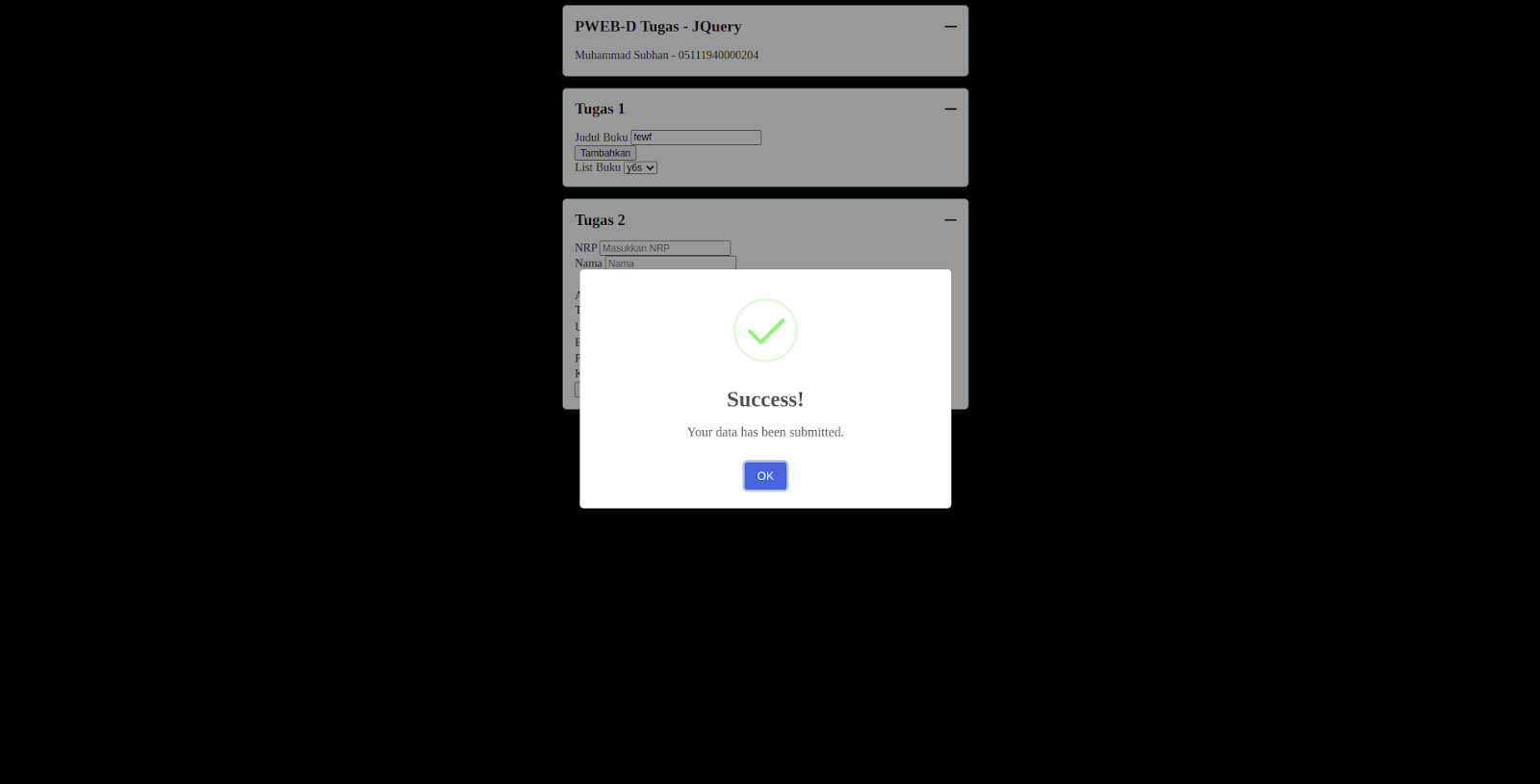Click the NRP label
Screen dimensions: 1540x784
(x=586, y=248)
